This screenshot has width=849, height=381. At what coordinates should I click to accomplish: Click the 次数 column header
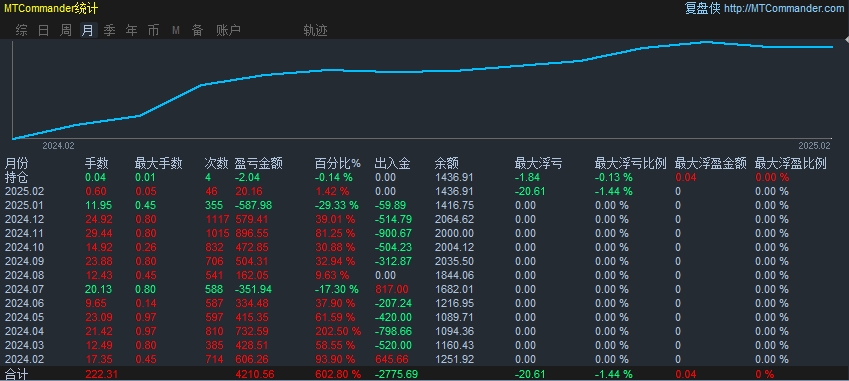(x=217, y=163)
